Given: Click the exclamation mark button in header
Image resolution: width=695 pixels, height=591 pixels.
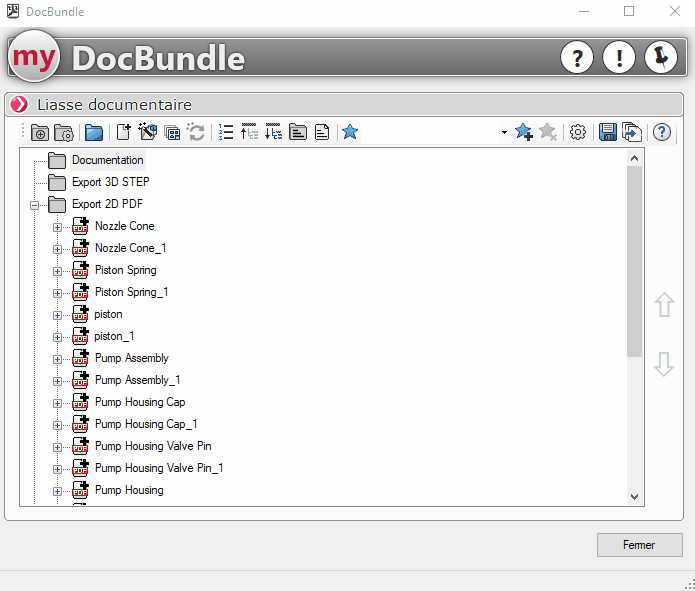Looking at the screenshot, I should [x=619, y=58].
